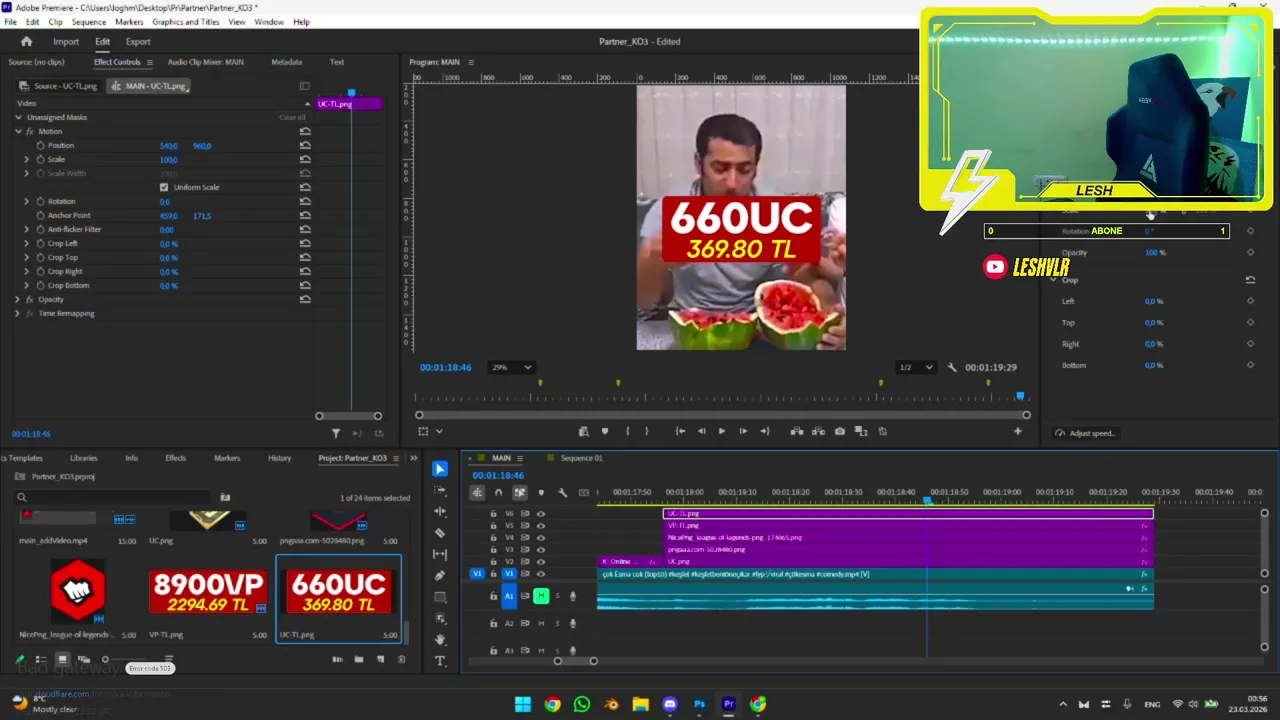Open the 29% zoom level dropdown

coord(512,367)
